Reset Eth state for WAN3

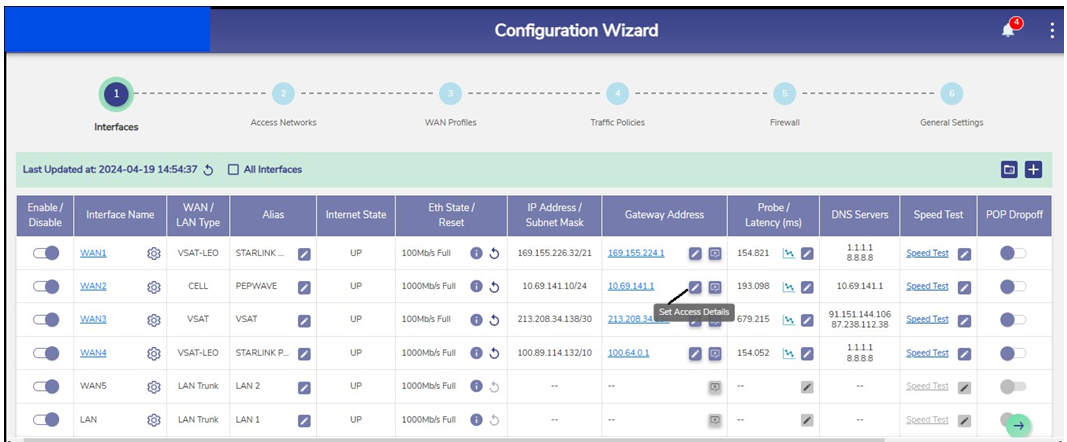(x=493, y=320)
